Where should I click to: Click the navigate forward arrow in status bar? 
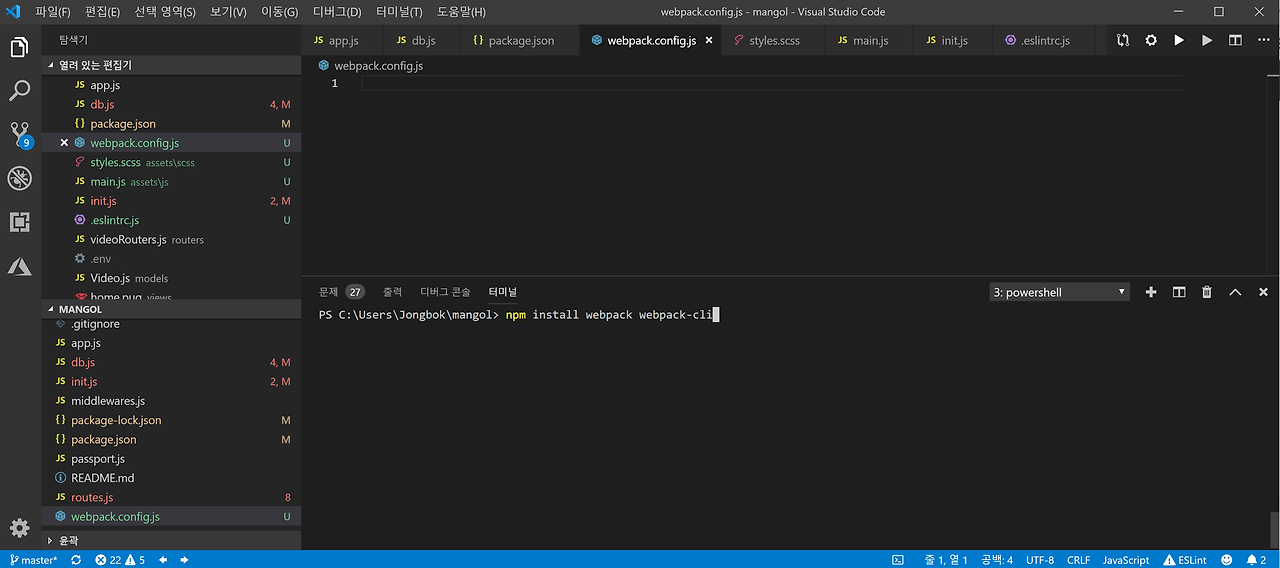(x=184, y=560)
